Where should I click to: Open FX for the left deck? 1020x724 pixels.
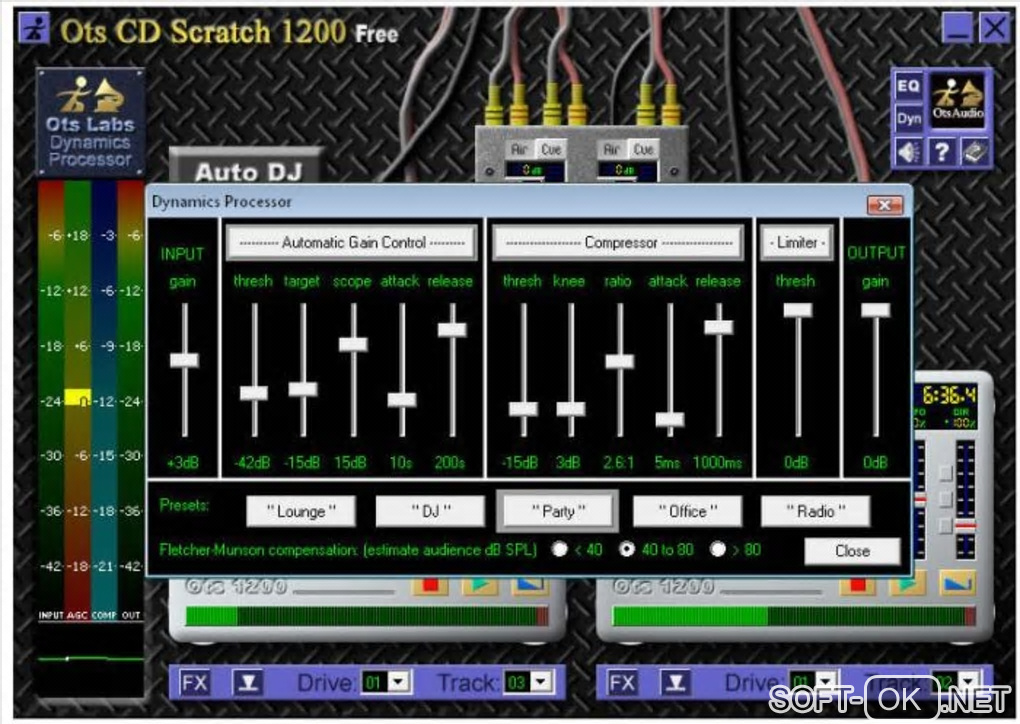(194, 683)
